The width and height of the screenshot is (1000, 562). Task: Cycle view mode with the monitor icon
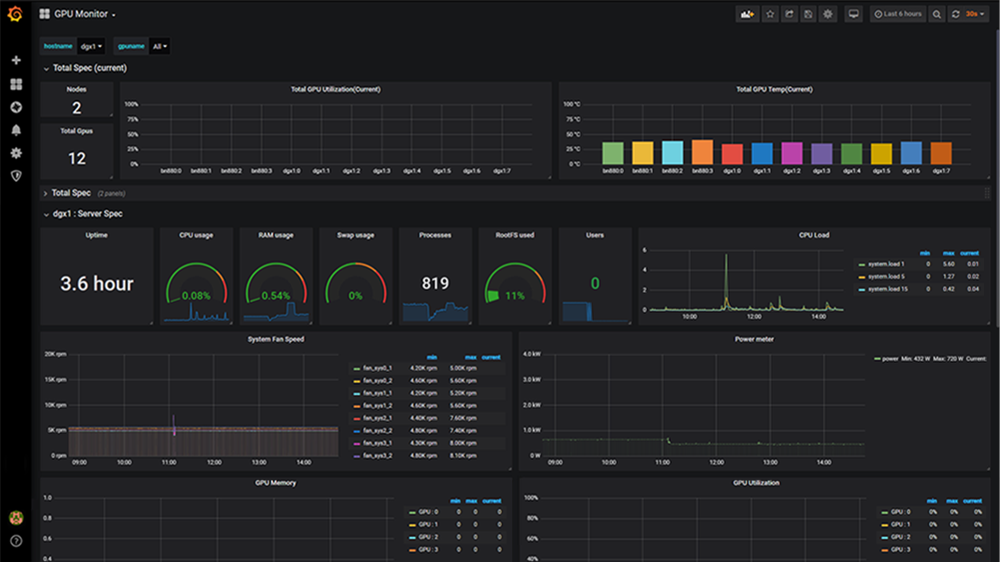coord(853,14)
